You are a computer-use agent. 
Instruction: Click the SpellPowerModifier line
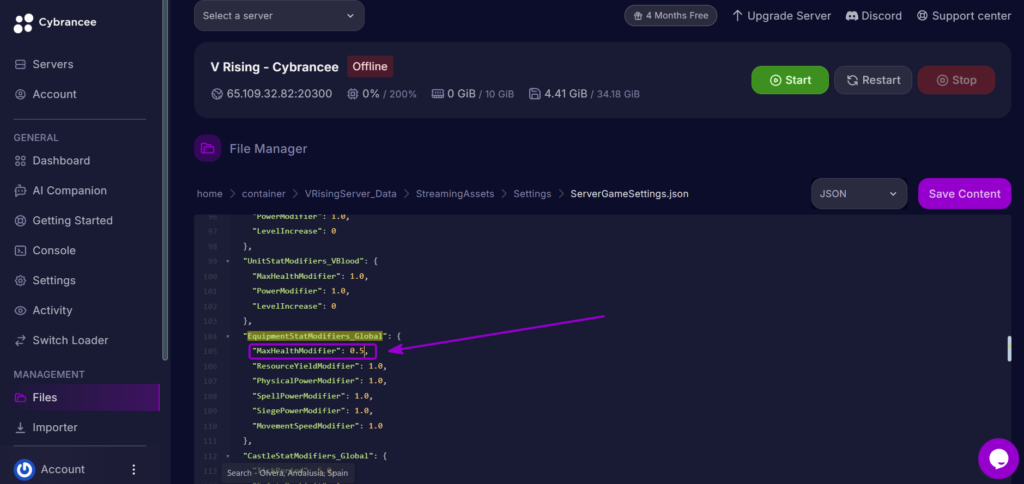coord(312,396)
